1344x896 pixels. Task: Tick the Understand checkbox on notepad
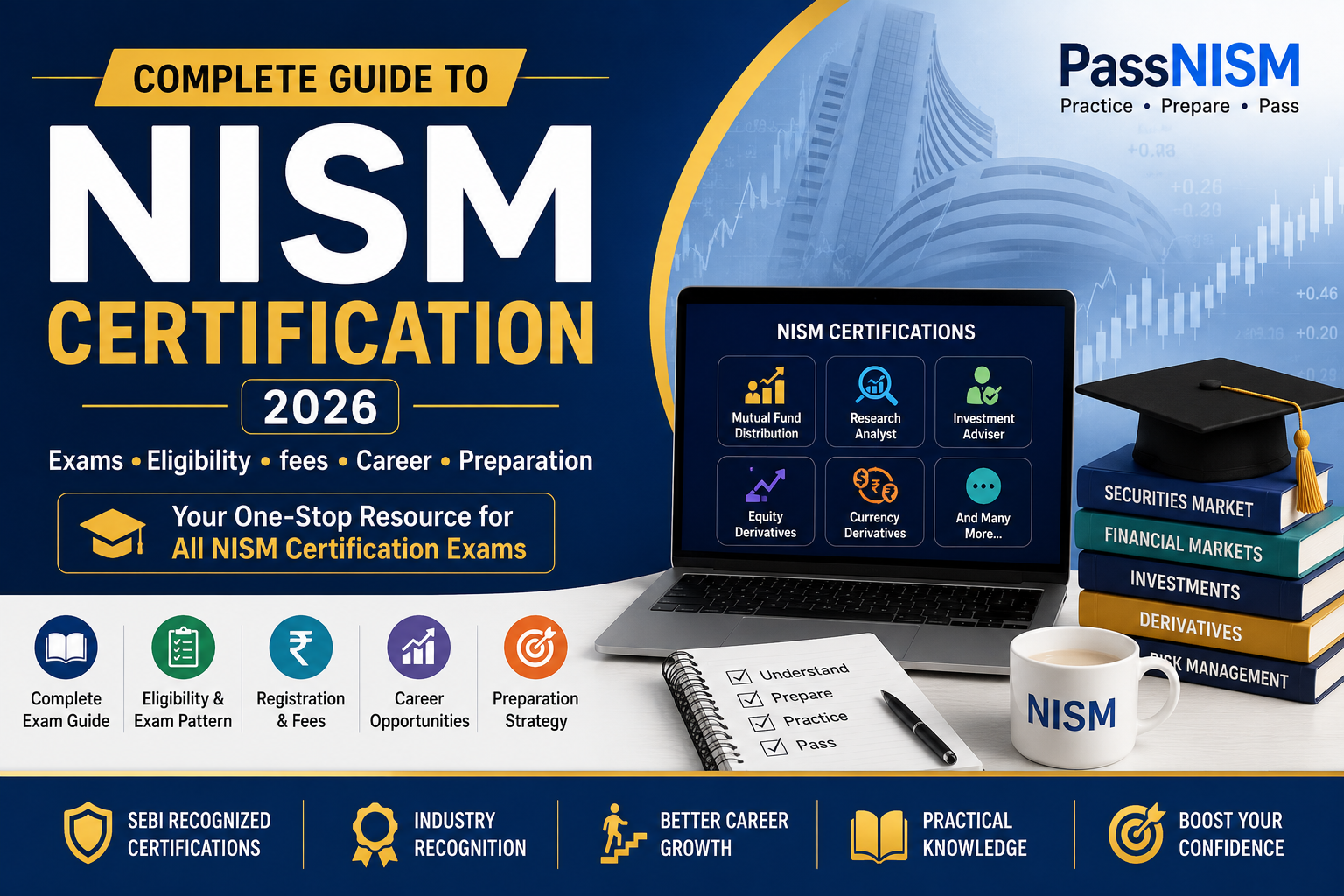[x=739, y=675]
